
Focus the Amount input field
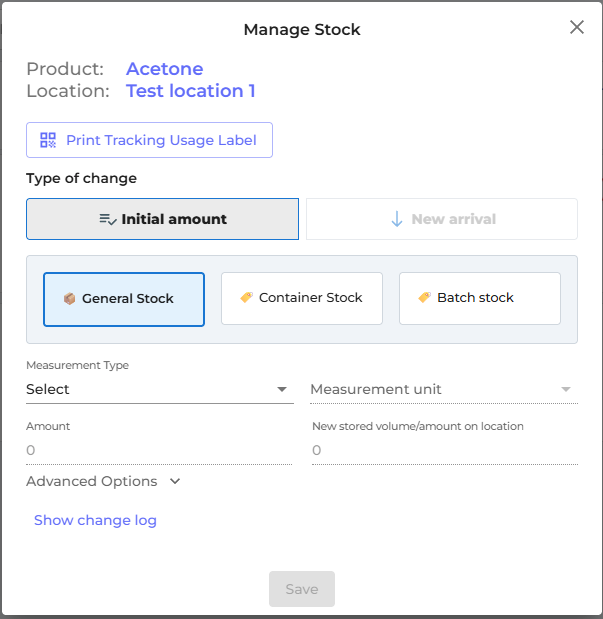159,451
